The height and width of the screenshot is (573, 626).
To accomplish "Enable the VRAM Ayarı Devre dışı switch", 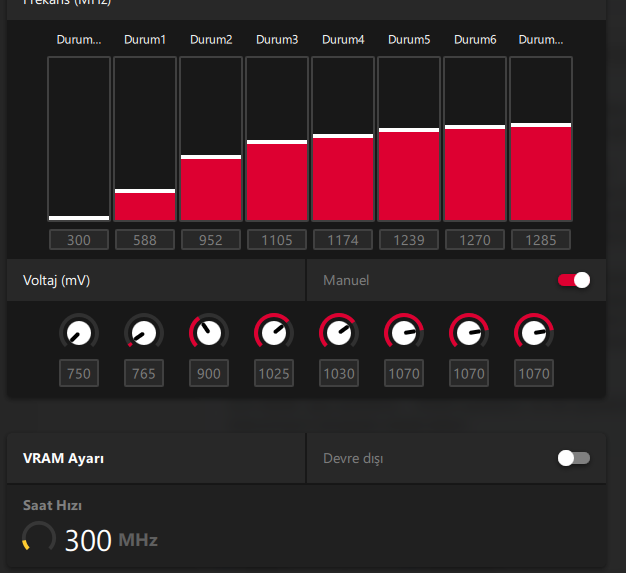I will [574, 458].
